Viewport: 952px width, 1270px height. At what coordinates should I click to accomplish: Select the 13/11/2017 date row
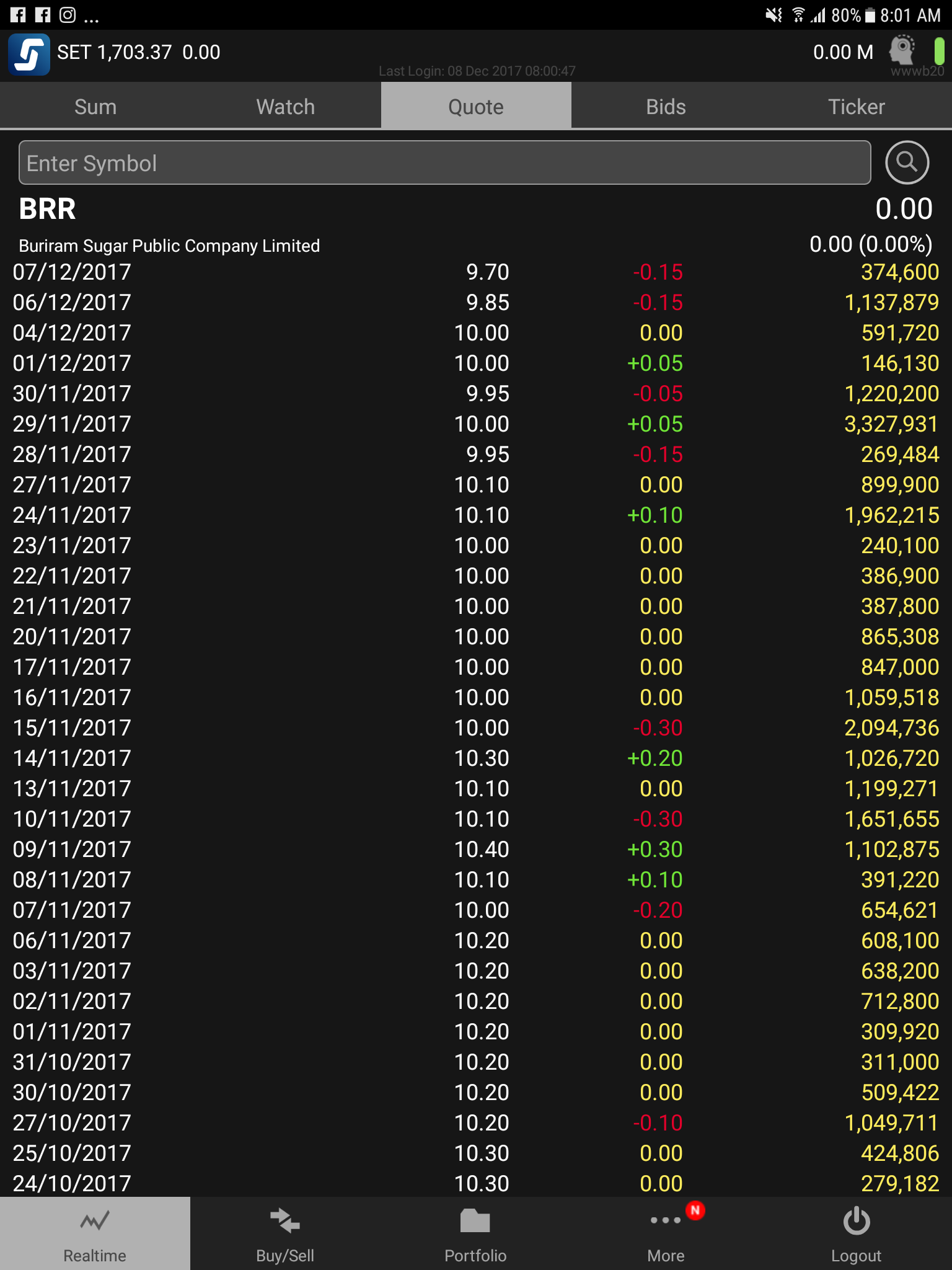476,788
